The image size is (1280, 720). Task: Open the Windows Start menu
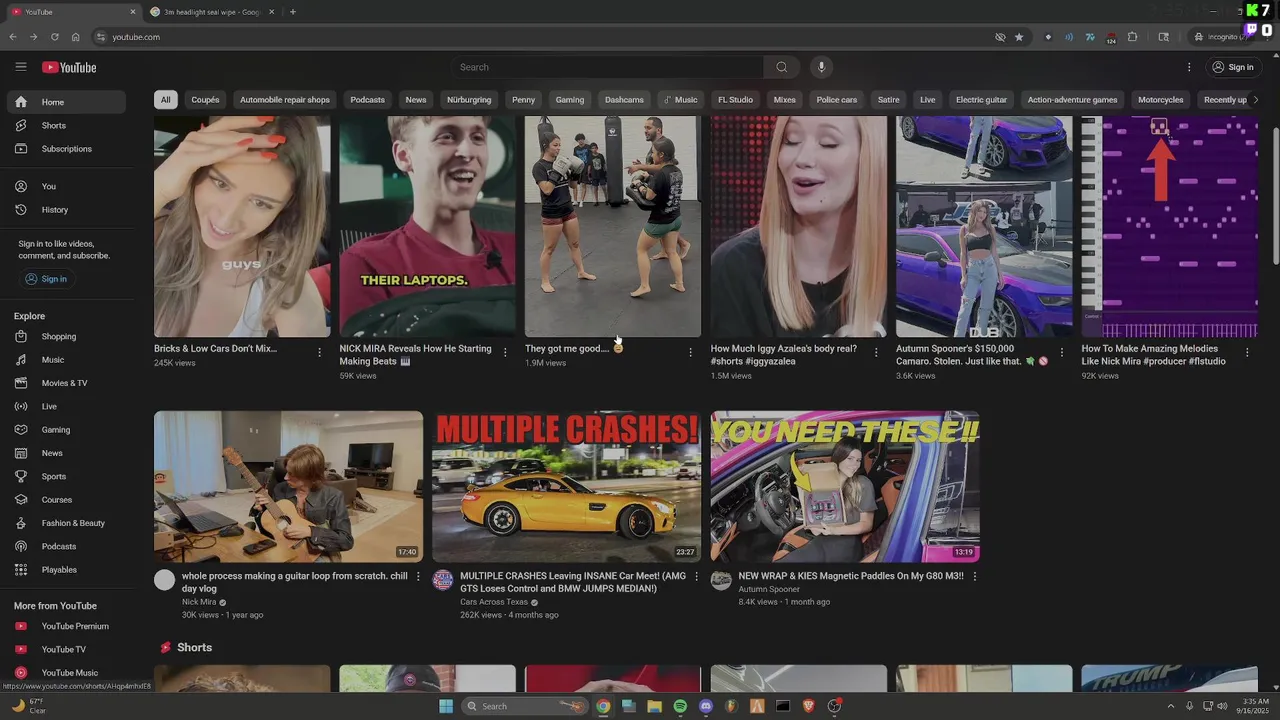[x=446, y=706]
